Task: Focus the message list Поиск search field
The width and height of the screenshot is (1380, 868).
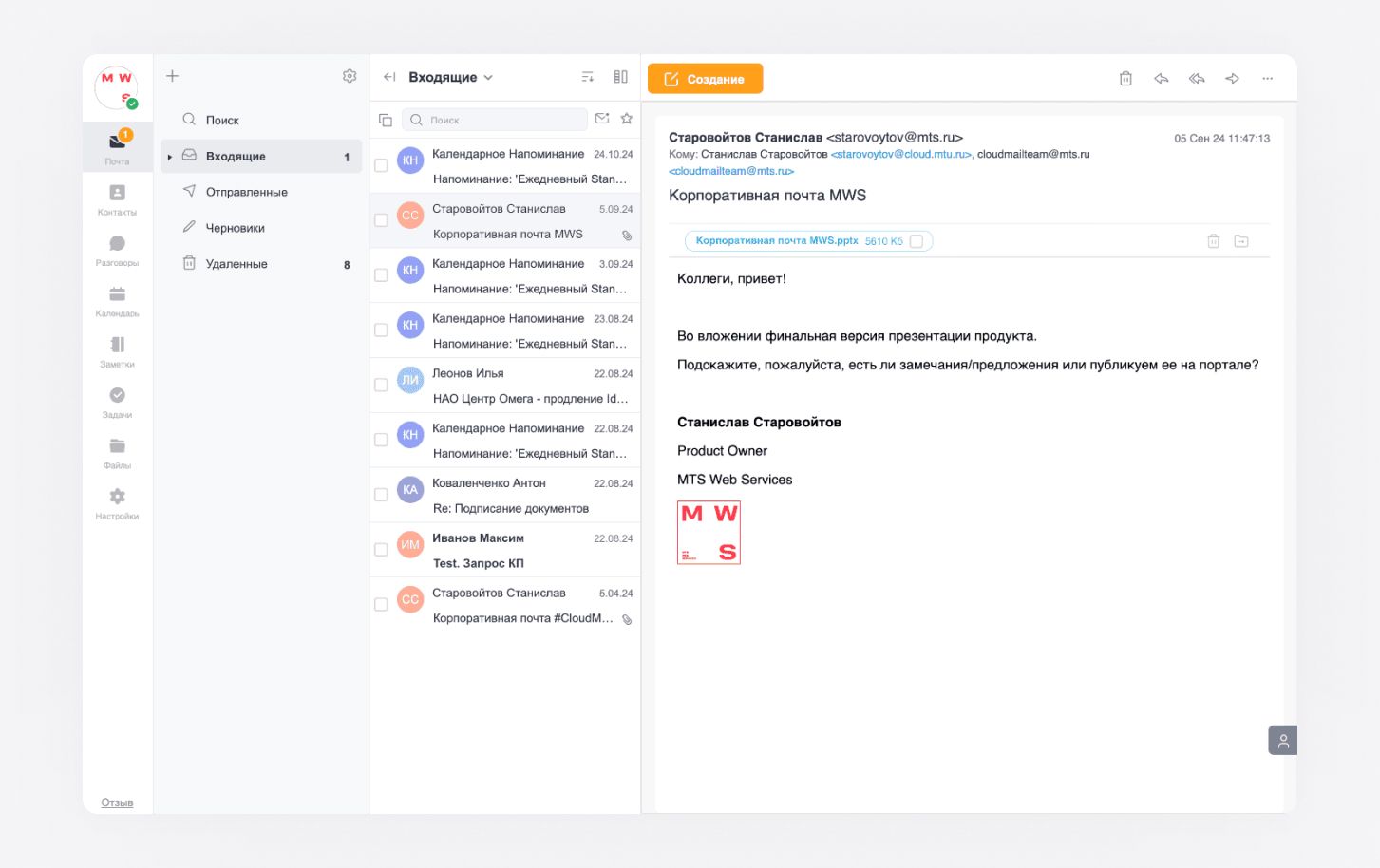Action: [x=495, y=120]
